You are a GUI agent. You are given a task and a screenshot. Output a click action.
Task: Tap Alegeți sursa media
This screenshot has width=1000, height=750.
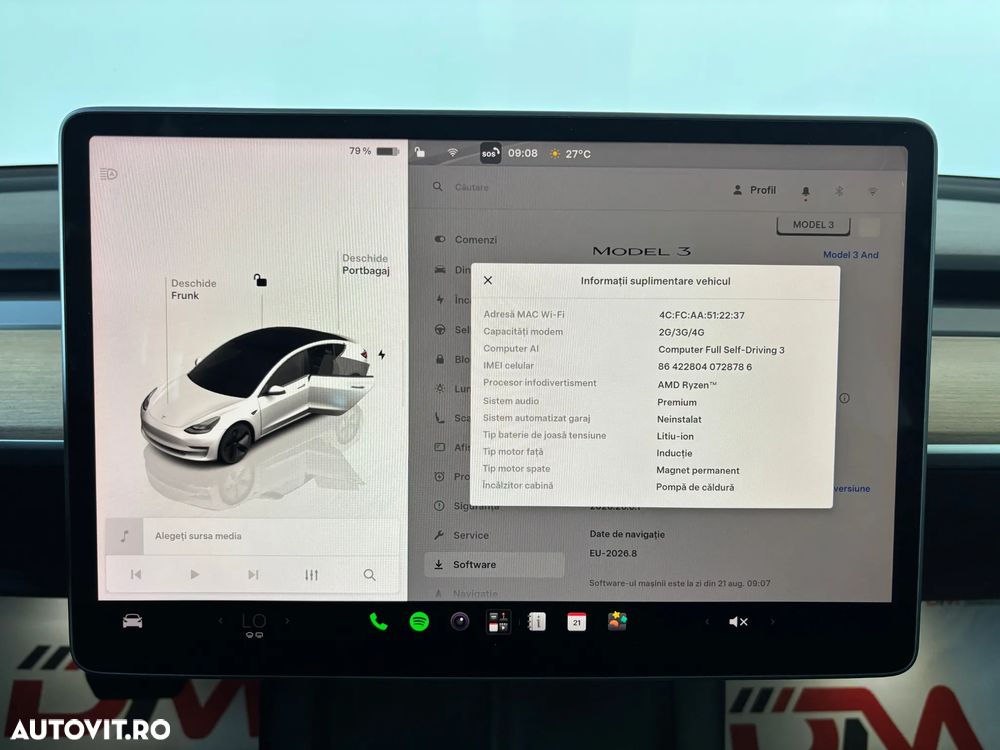pos(198,536)
